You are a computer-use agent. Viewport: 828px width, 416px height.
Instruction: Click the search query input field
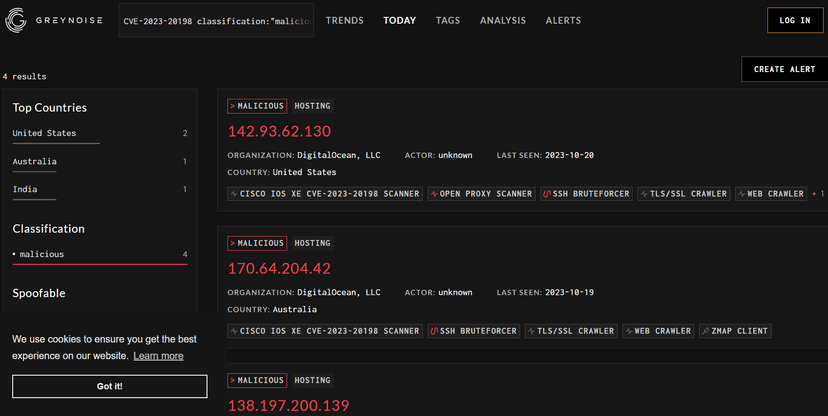(x=216, y=21)
